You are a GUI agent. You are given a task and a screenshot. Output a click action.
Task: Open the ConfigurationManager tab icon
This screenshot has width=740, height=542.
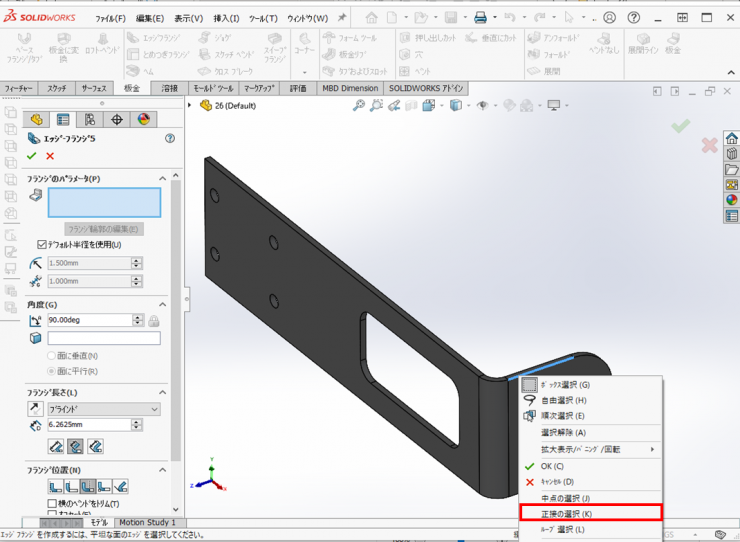90,120
